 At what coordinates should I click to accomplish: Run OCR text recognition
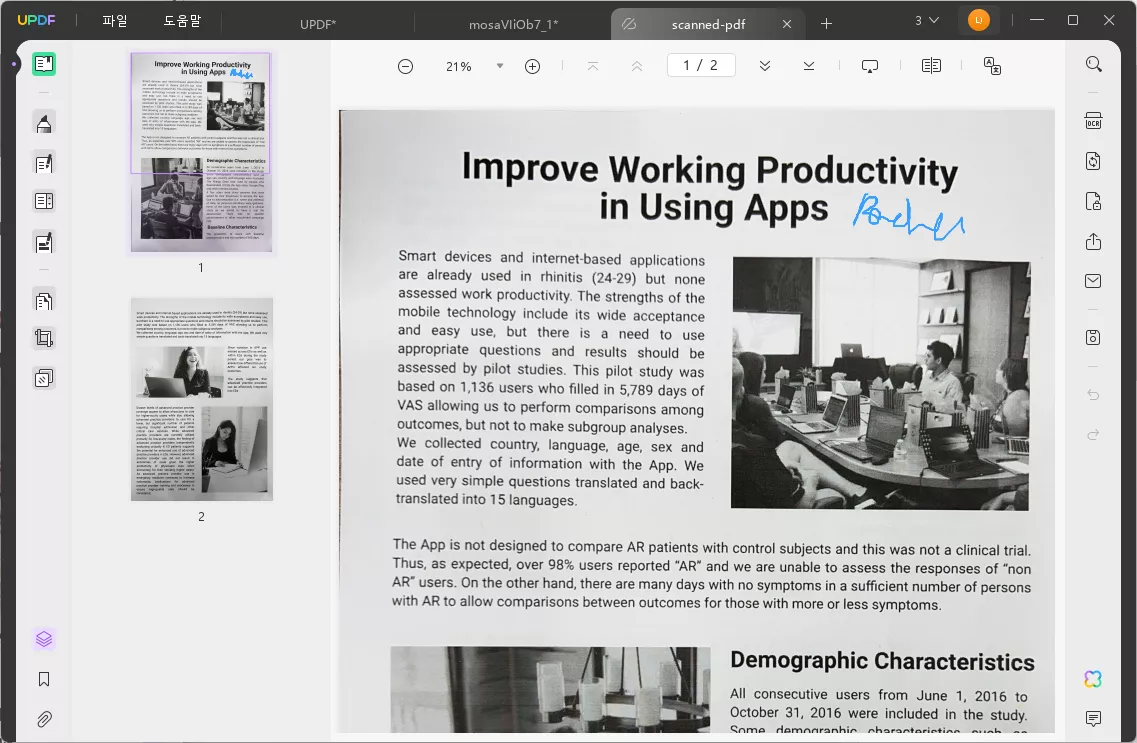(1093, 121)
